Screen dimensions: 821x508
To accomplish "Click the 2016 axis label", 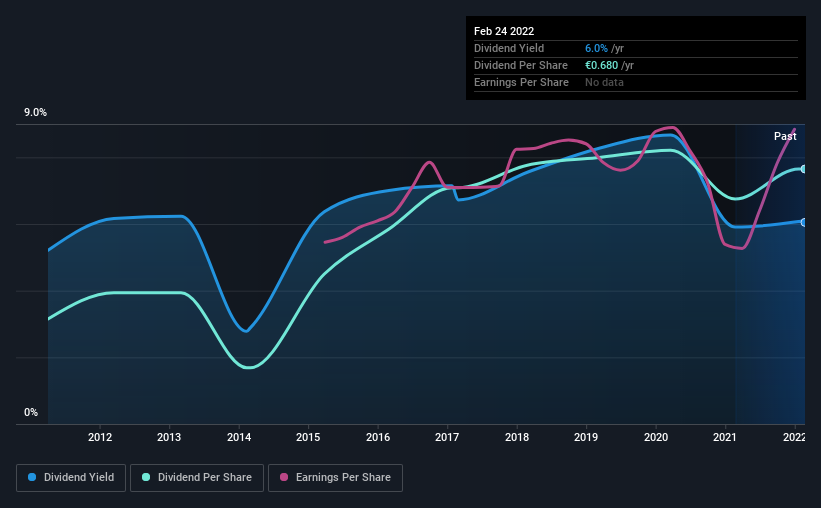I will point(378,437).
